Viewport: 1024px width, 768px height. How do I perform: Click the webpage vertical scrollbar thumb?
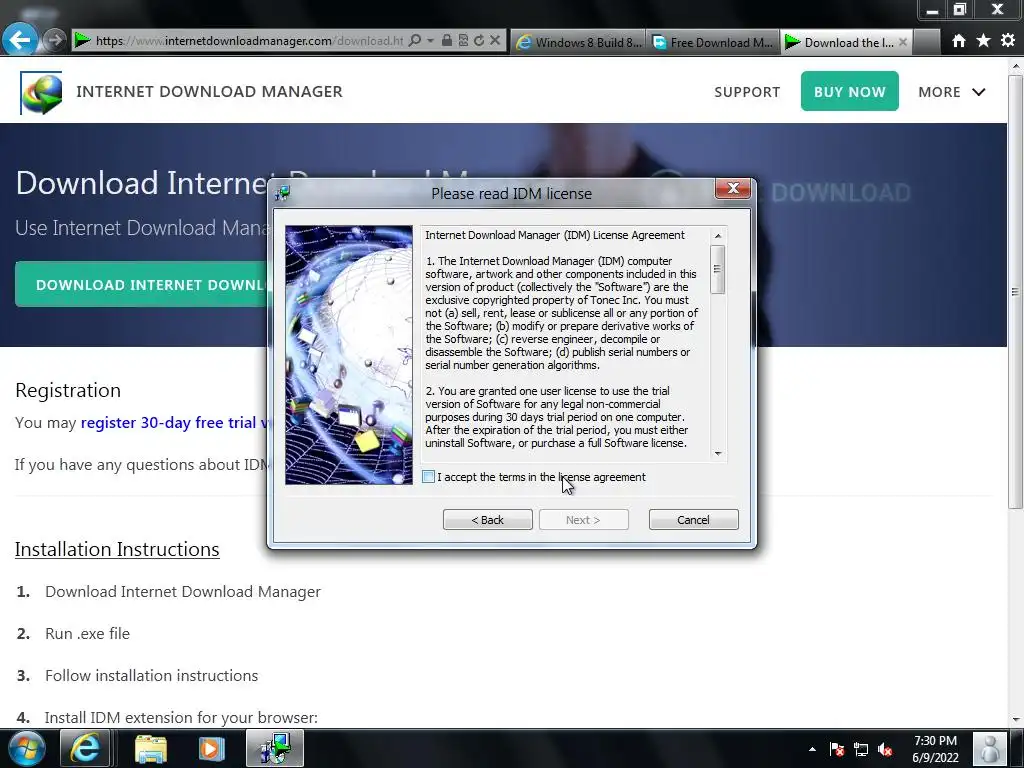tap(1016, 291)
